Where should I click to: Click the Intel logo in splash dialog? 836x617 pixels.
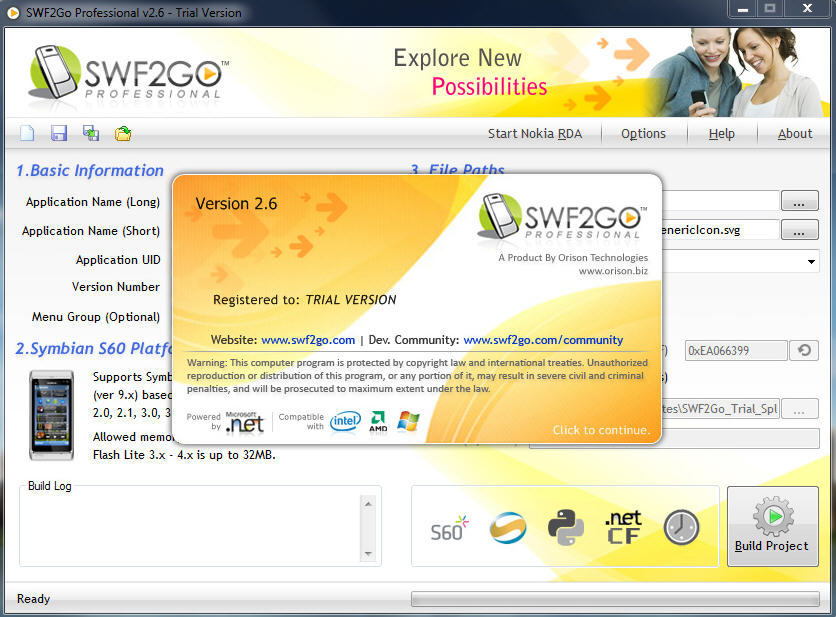tap(345, 421)
